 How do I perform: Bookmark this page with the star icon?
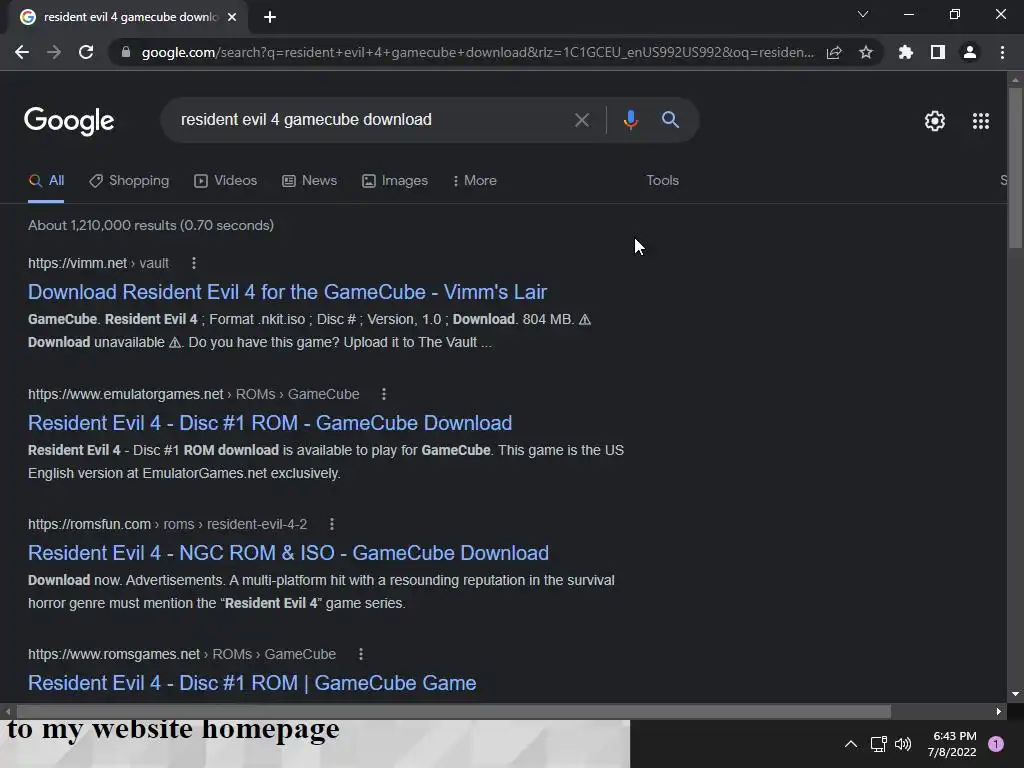click(866, 52)
